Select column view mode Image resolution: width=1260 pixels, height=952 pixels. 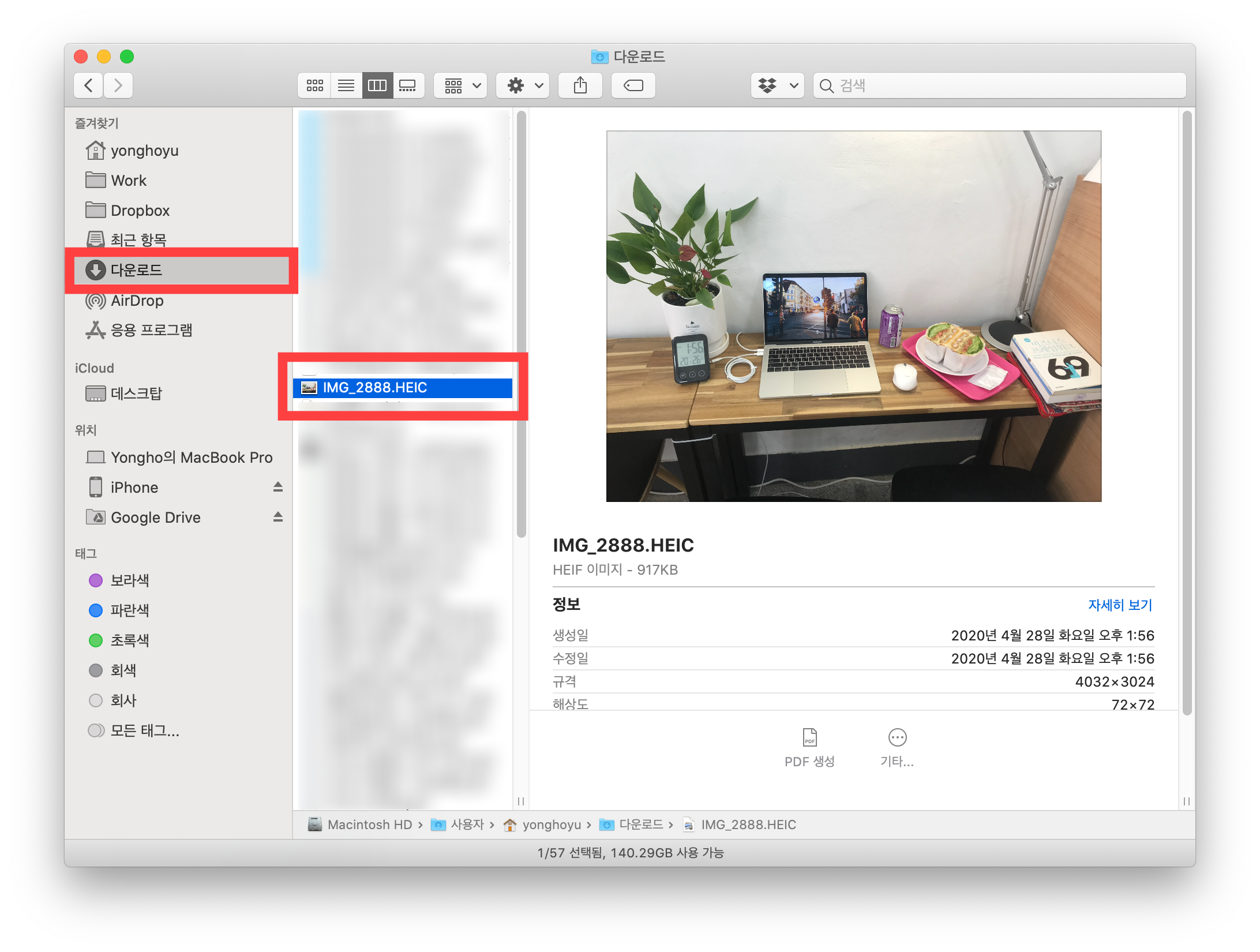[377, 85]
